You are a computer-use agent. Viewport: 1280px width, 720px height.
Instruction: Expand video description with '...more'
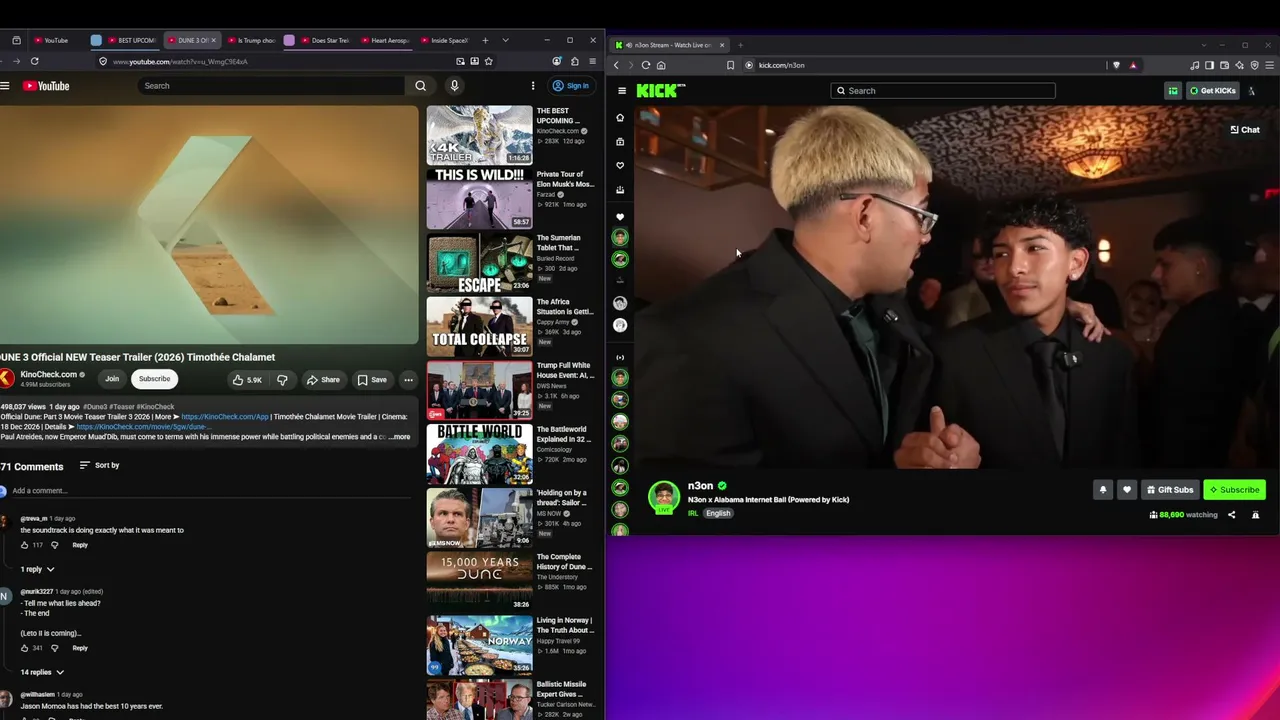click(x=399, y=437)
